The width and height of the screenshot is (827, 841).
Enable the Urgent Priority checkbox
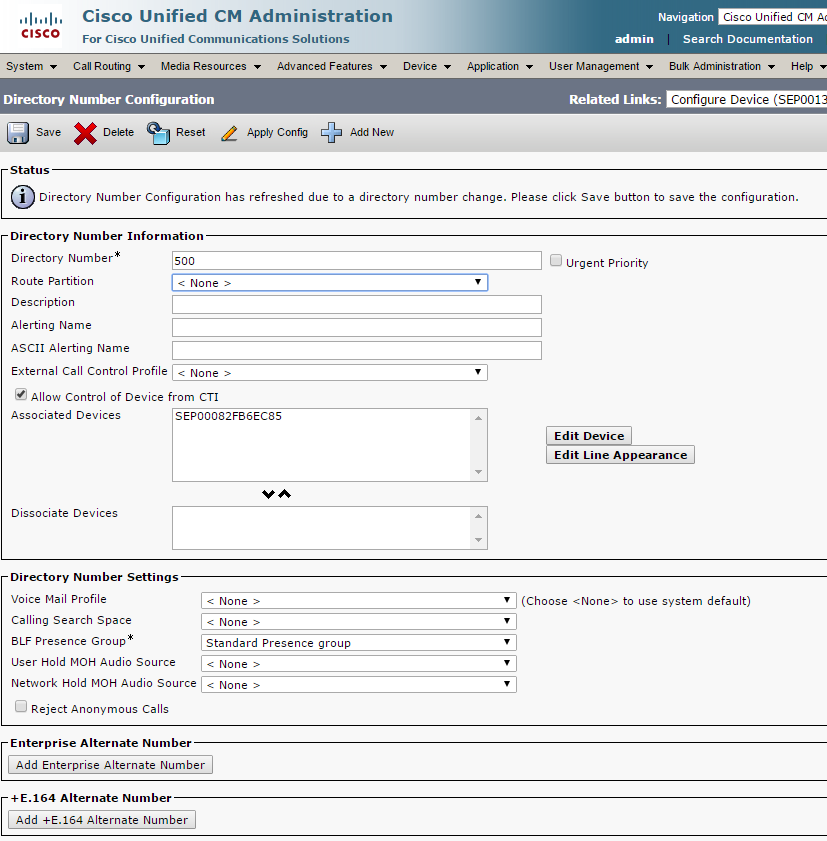click(x=556, y=261)
